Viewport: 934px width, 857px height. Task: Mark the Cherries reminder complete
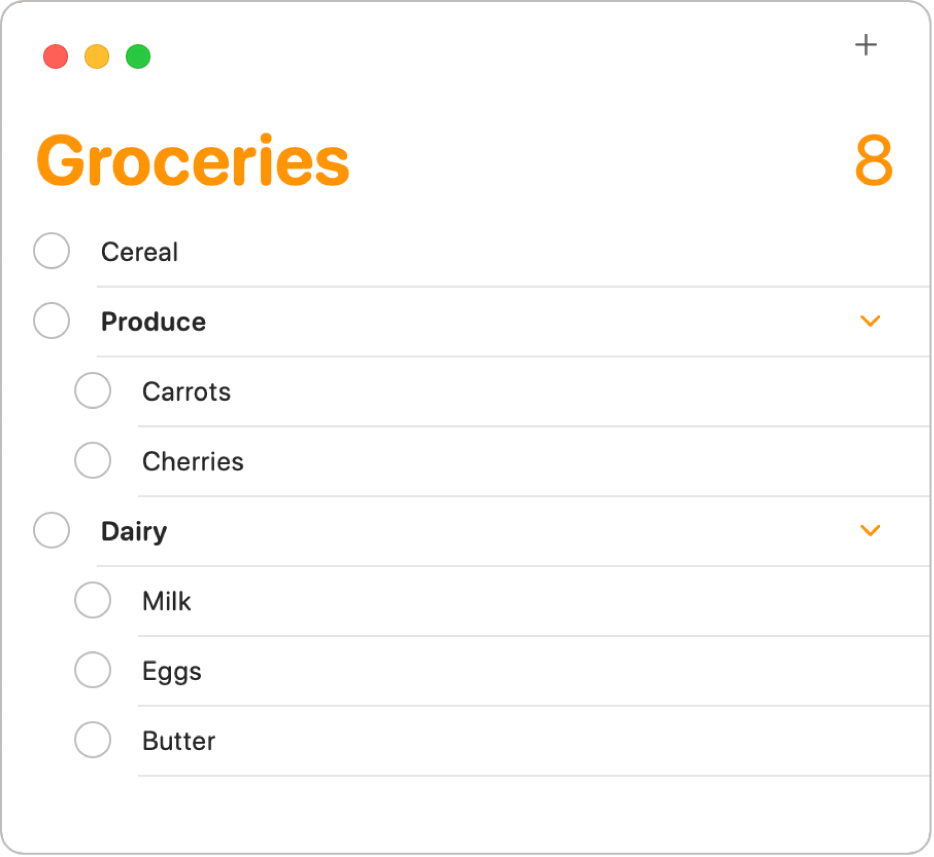(x=93, y=461)
